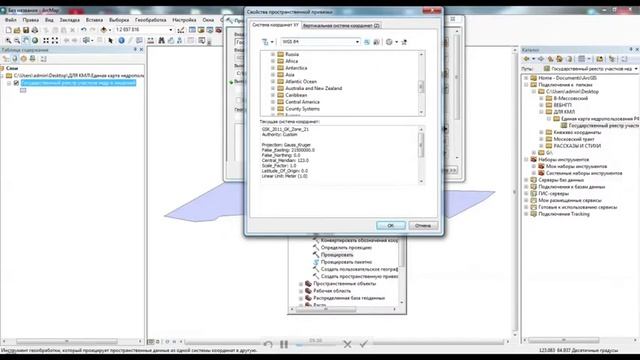This screenshot has width=640, height=360.
Task: Select the Zoom In tool
Action: click(x=8, y=40)
